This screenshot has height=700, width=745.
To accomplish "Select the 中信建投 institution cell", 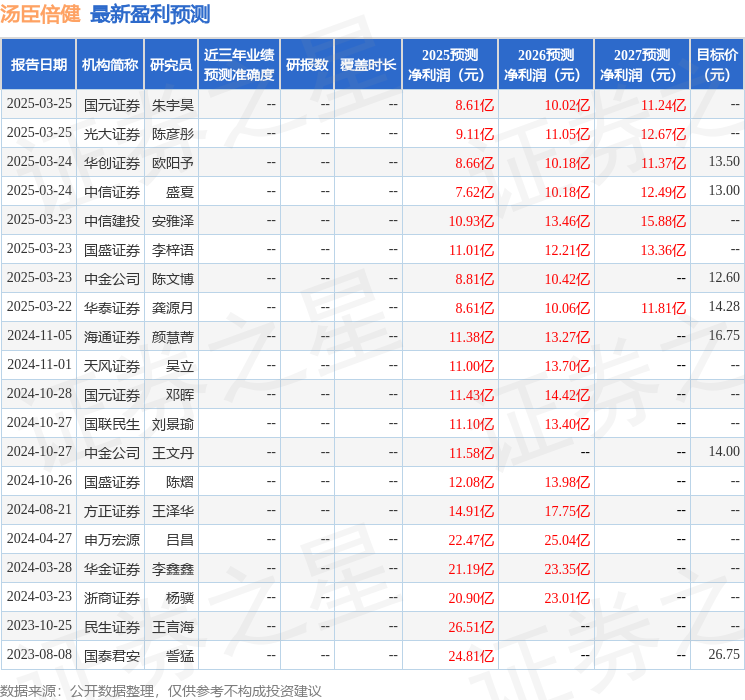I will [112, 221].
